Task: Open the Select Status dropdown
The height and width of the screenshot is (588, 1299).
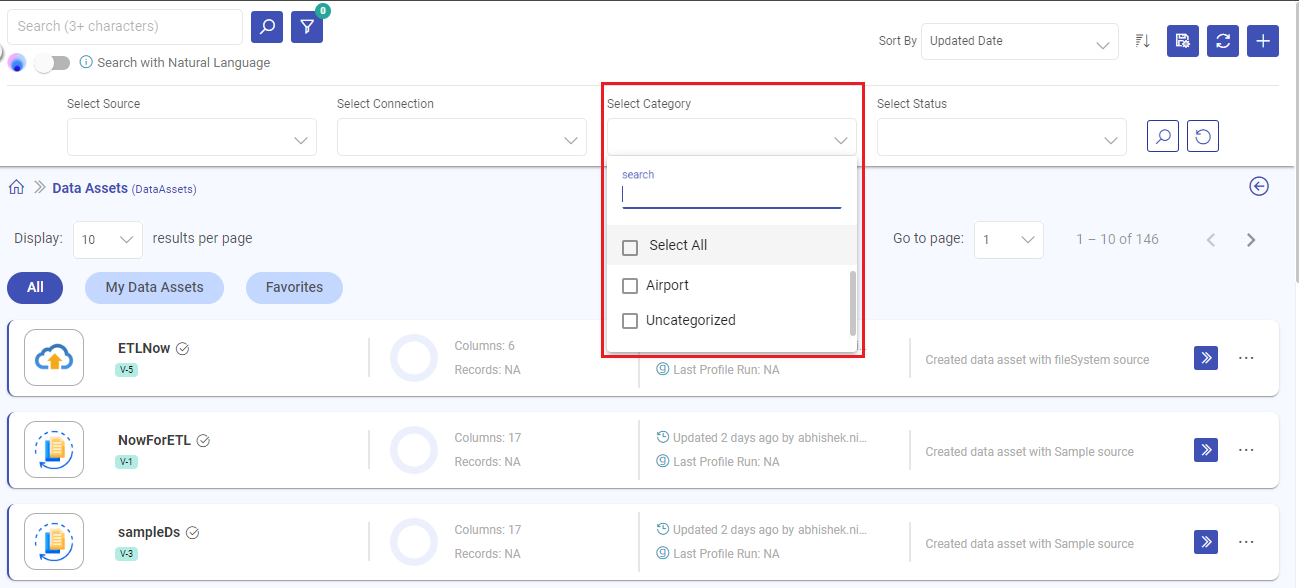Action: click(1001, 136)
